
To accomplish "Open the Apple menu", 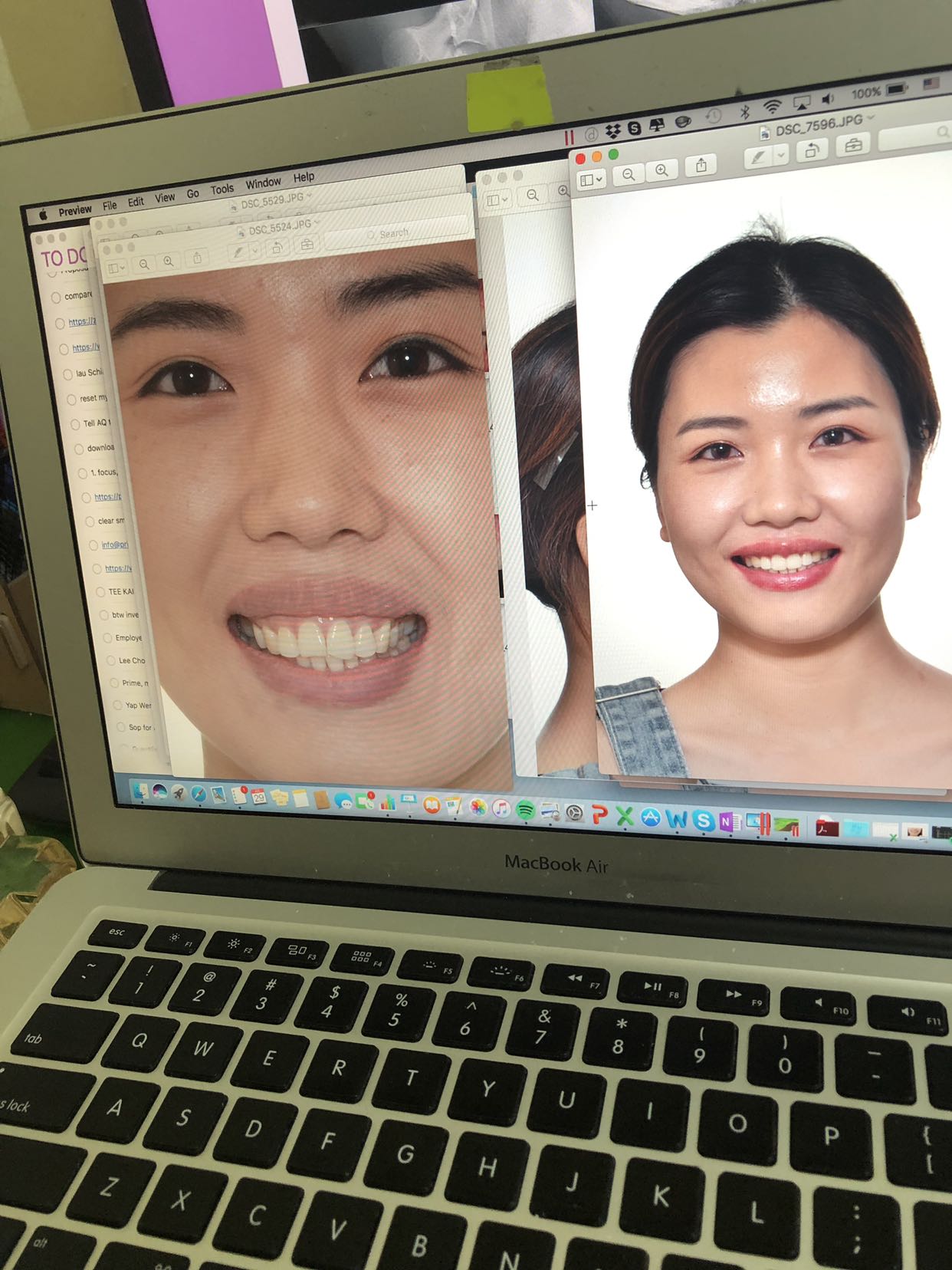I will pyautogui.click(x=44, y=216).
